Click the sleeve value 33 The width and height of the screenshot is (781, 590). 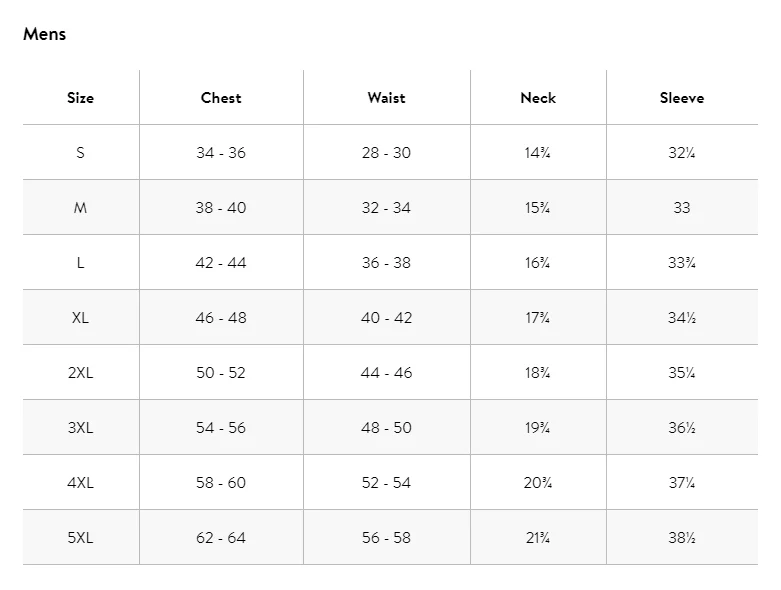[682, 208]
